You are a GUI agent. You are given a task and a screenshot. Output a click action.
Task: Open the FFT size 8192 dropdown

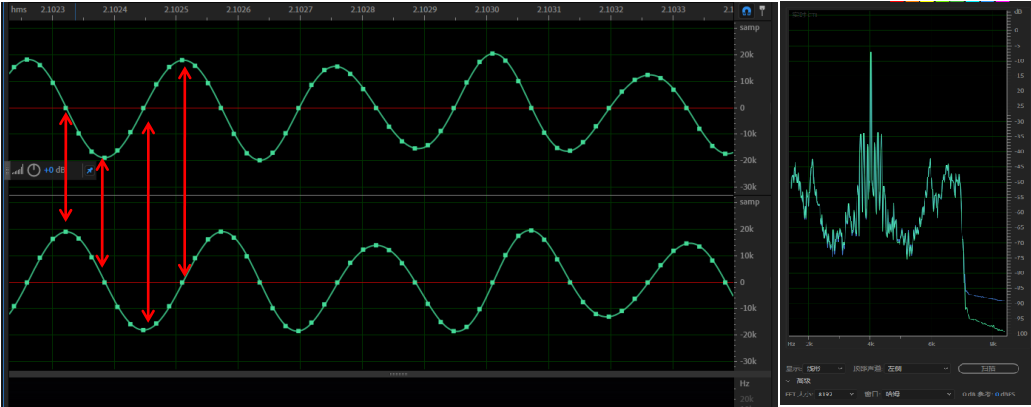click(836, 394)
